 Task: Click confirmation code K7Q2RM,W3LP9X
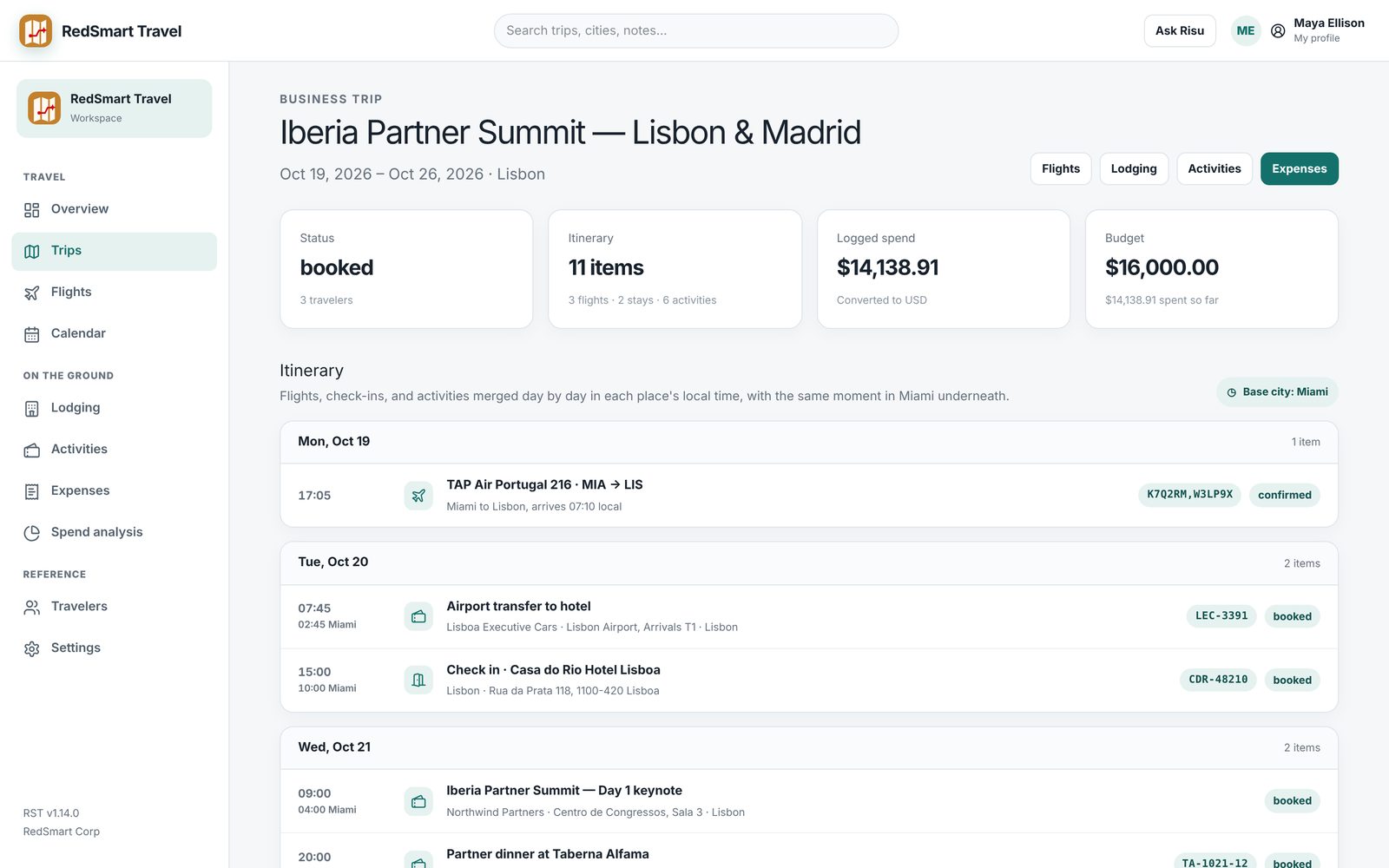pyautogui.click(x=1189, y=495)
